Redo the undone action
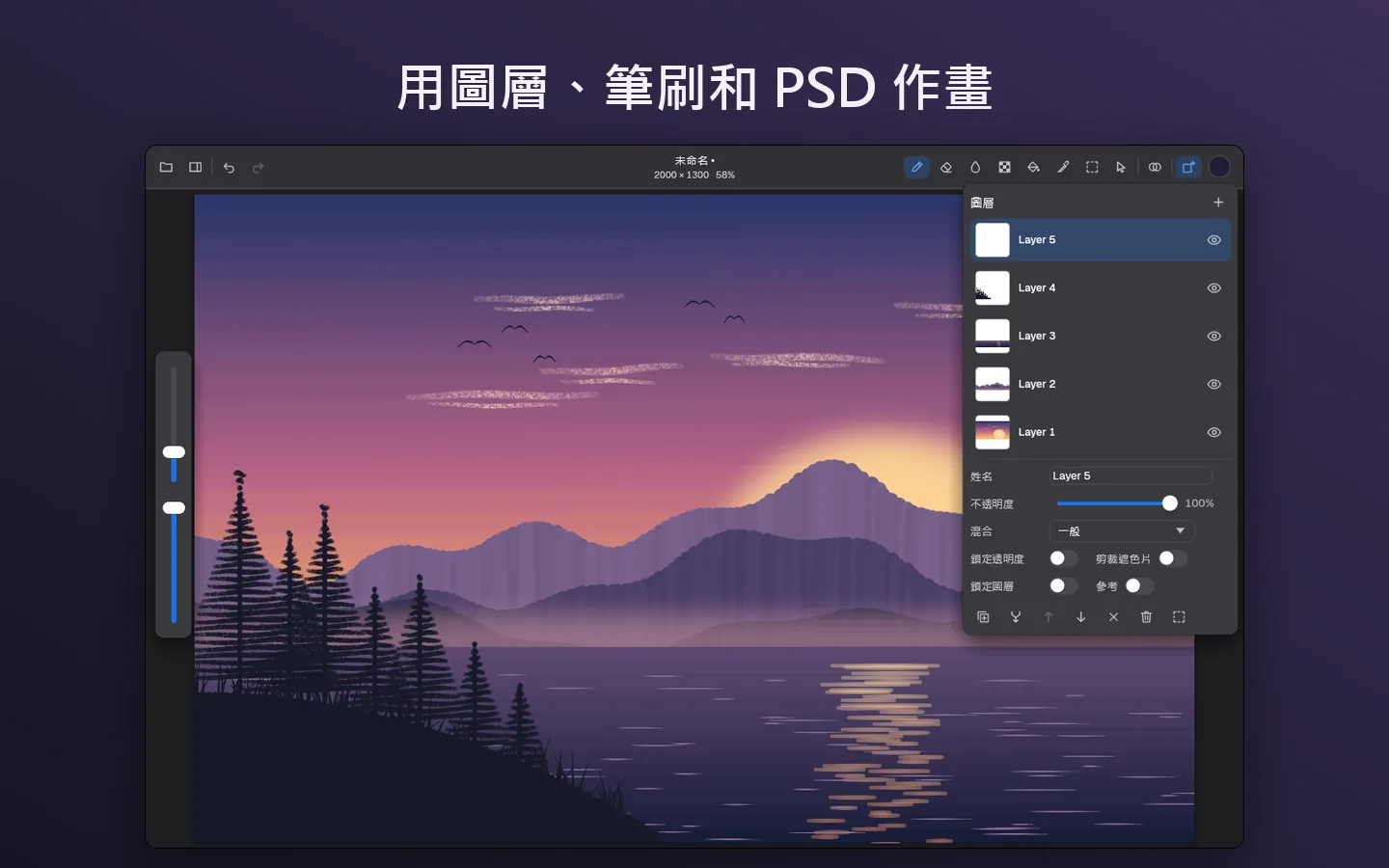Viewport: 1389px width, 868px height. (259, 168)
